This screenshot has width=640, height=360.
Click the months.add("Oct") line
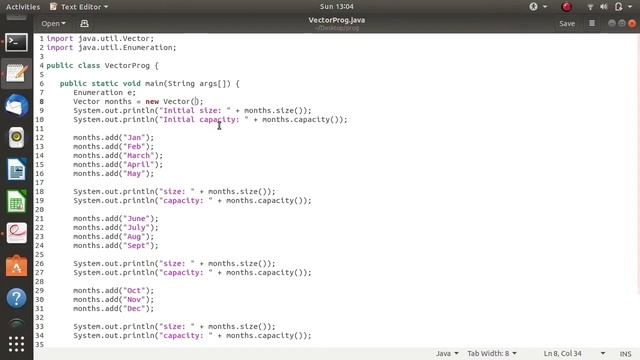pyautogui.click(x=113, y=290)
